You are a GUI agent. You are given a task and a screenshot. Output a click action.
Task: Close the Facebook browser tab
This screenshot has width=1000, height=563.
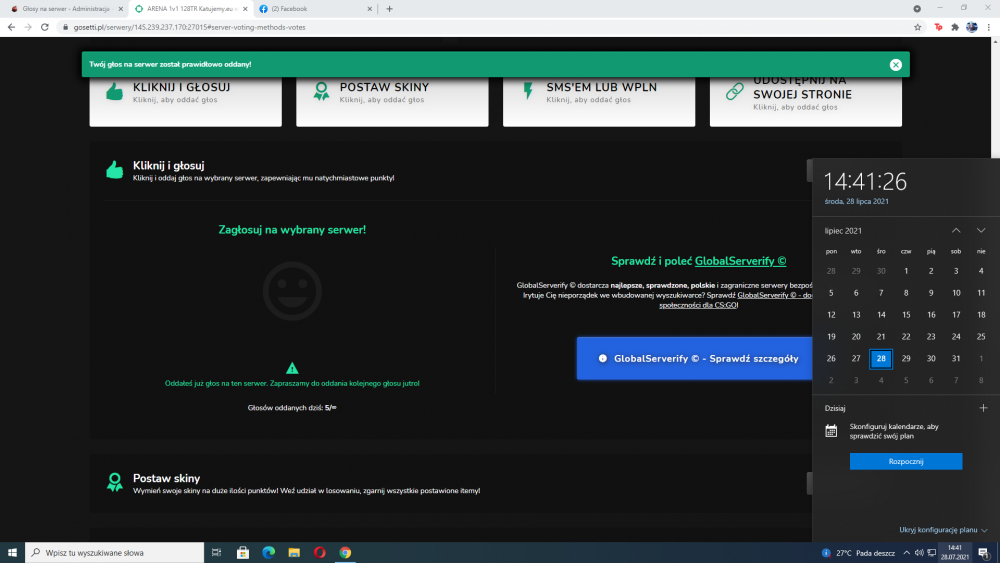(x=370, y=9)
